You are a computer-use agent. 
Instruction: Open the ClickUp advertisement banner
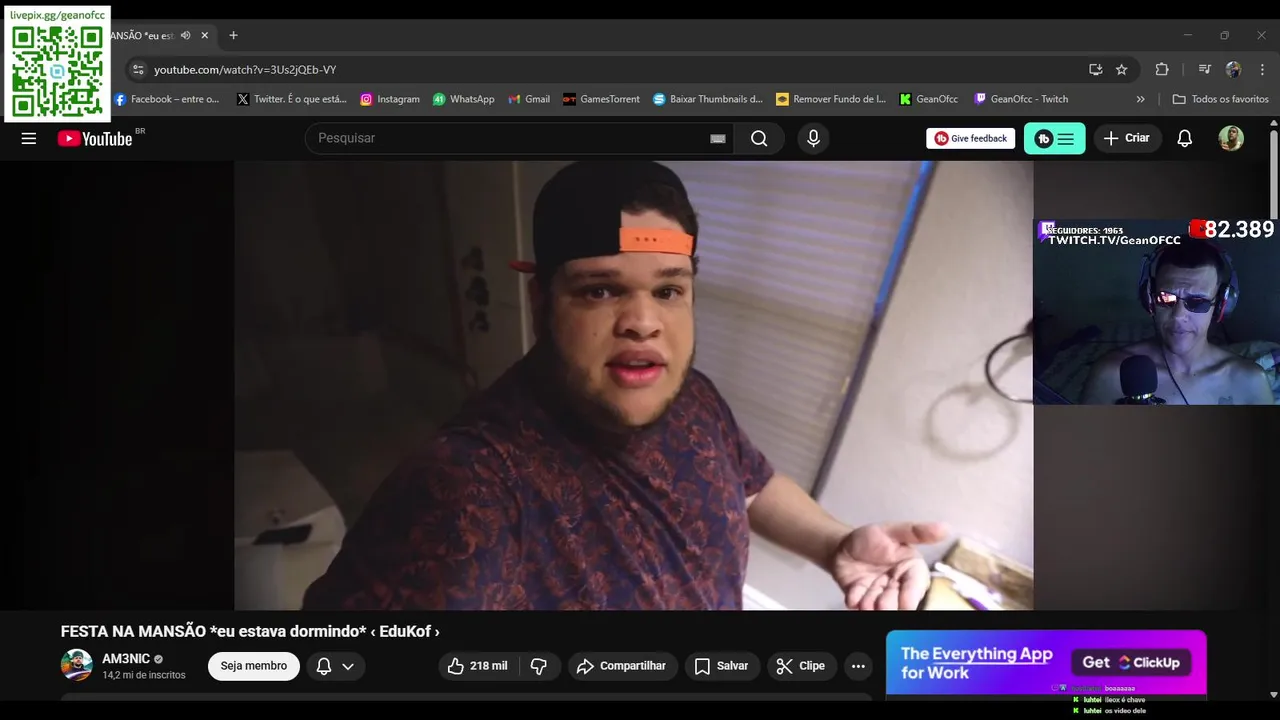tap(1046, 662)
